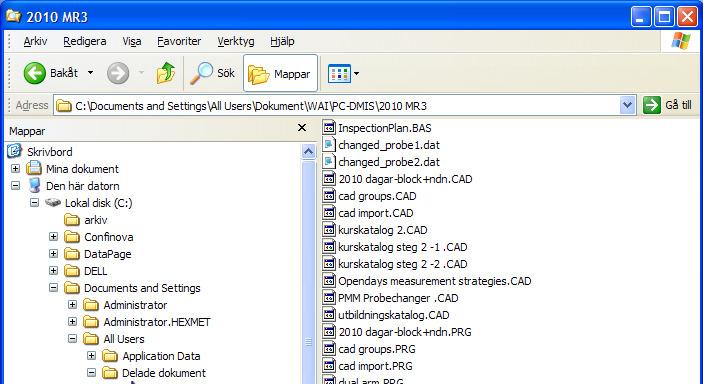Select Den här datorn computer icon

tap(34, 185)
